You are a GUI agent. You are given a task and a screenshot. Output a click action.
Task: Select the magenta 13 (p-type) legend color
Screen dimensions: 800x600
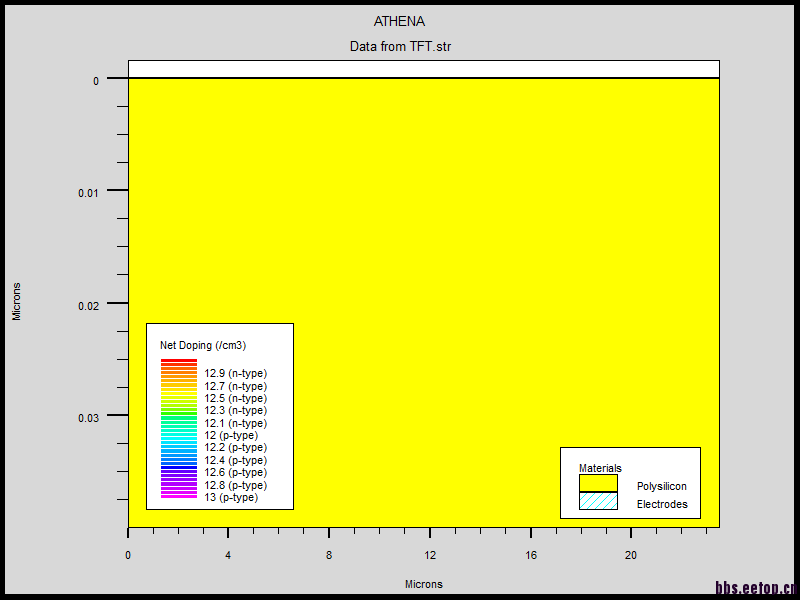[x=179, y=496]
